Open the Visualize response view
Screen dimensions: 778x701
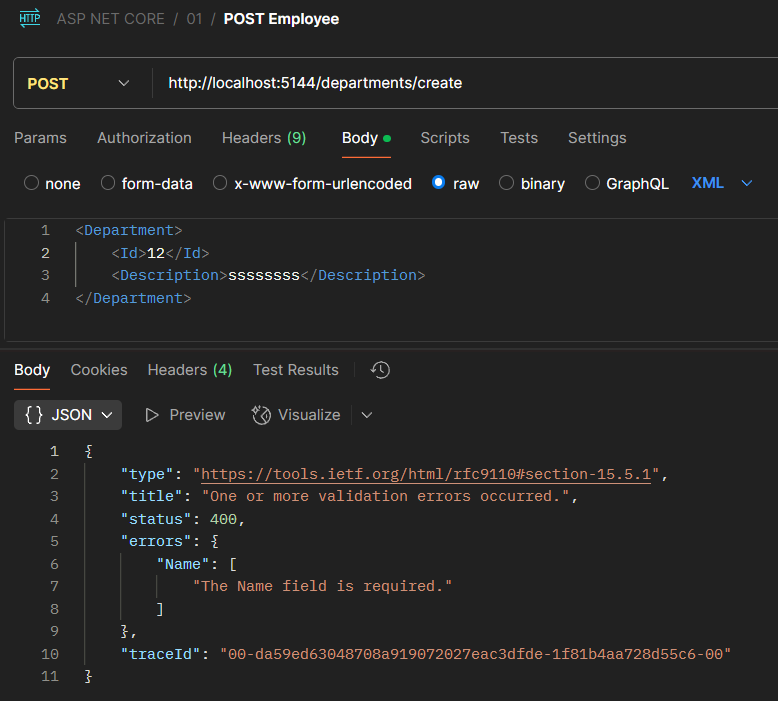coord(295,415)
